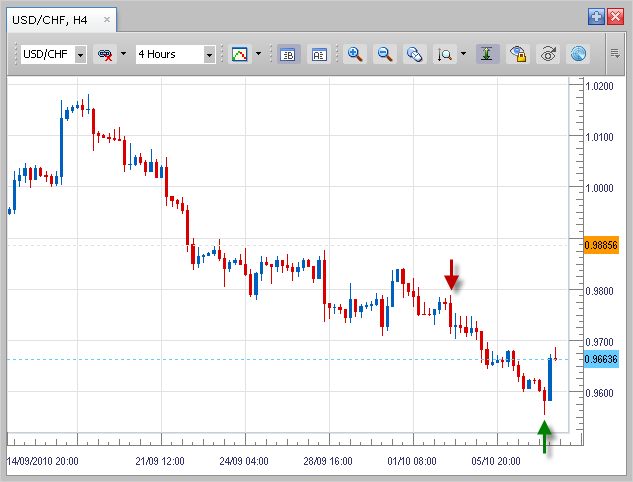Screen dimensions: 633x482
Task: Click the chain link unlink icon
Action: click(x=105, y=54)
